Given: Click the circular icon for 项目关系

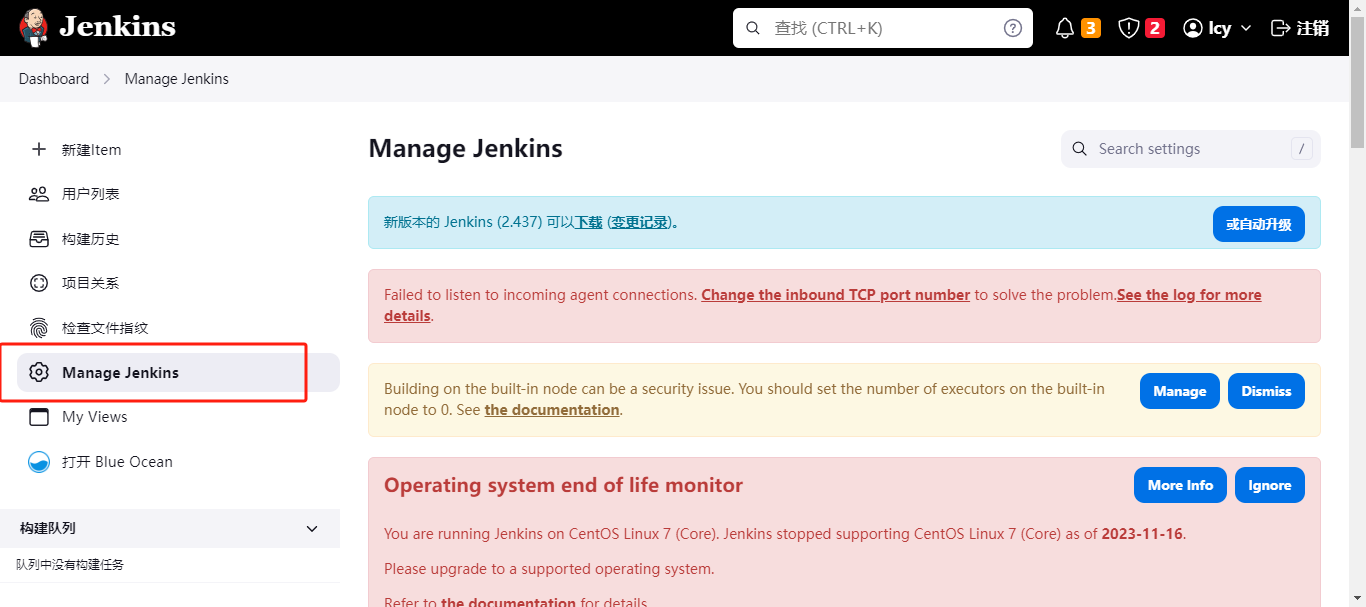Looking at the screenshot, I should click(39, 283).
